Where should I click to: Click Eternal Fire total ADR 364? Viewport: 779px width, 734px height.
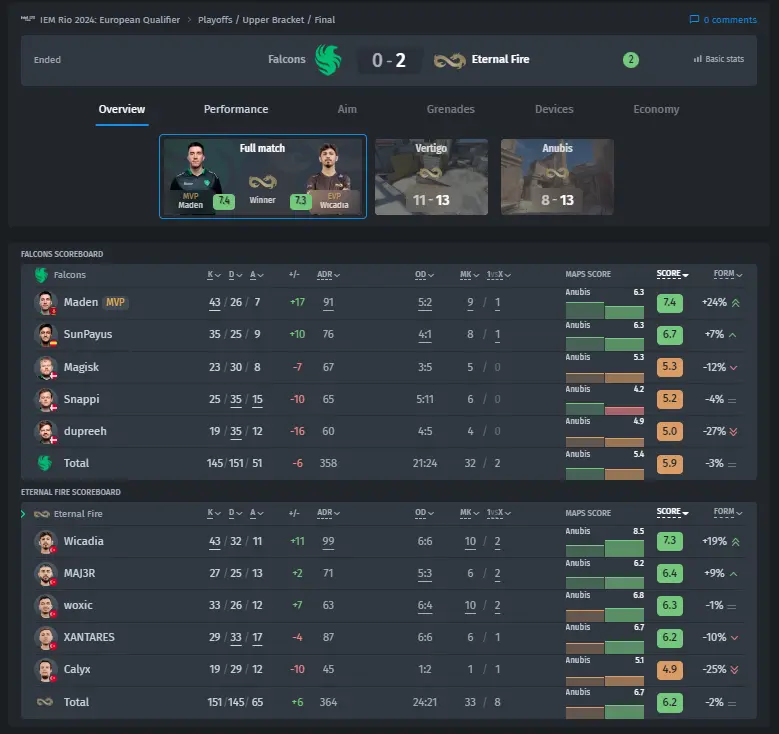pyautogui.click(x=328, y=702)
